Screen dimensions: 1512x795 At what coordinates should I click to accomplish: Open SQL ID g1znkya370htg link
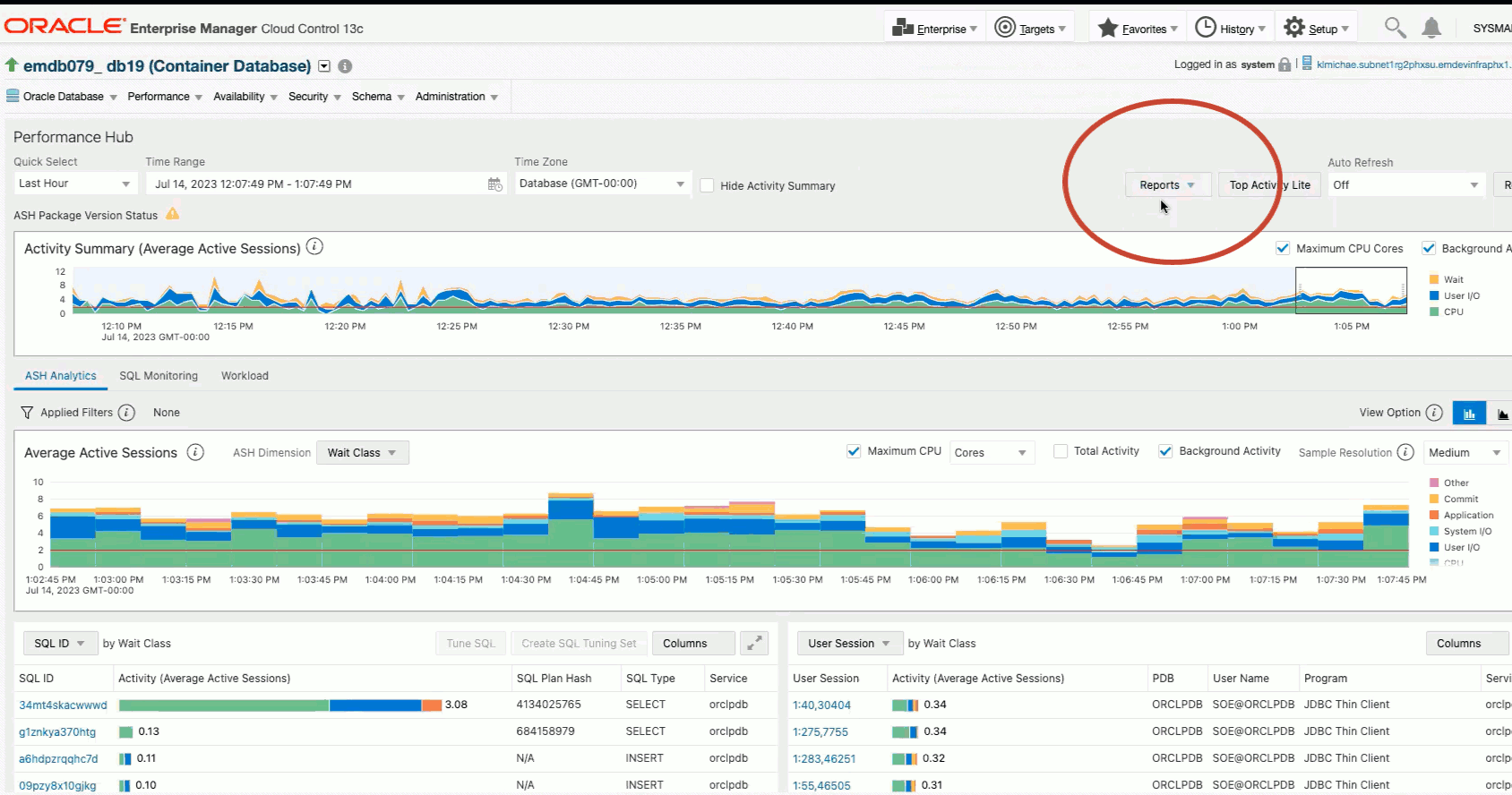(57, 731)
